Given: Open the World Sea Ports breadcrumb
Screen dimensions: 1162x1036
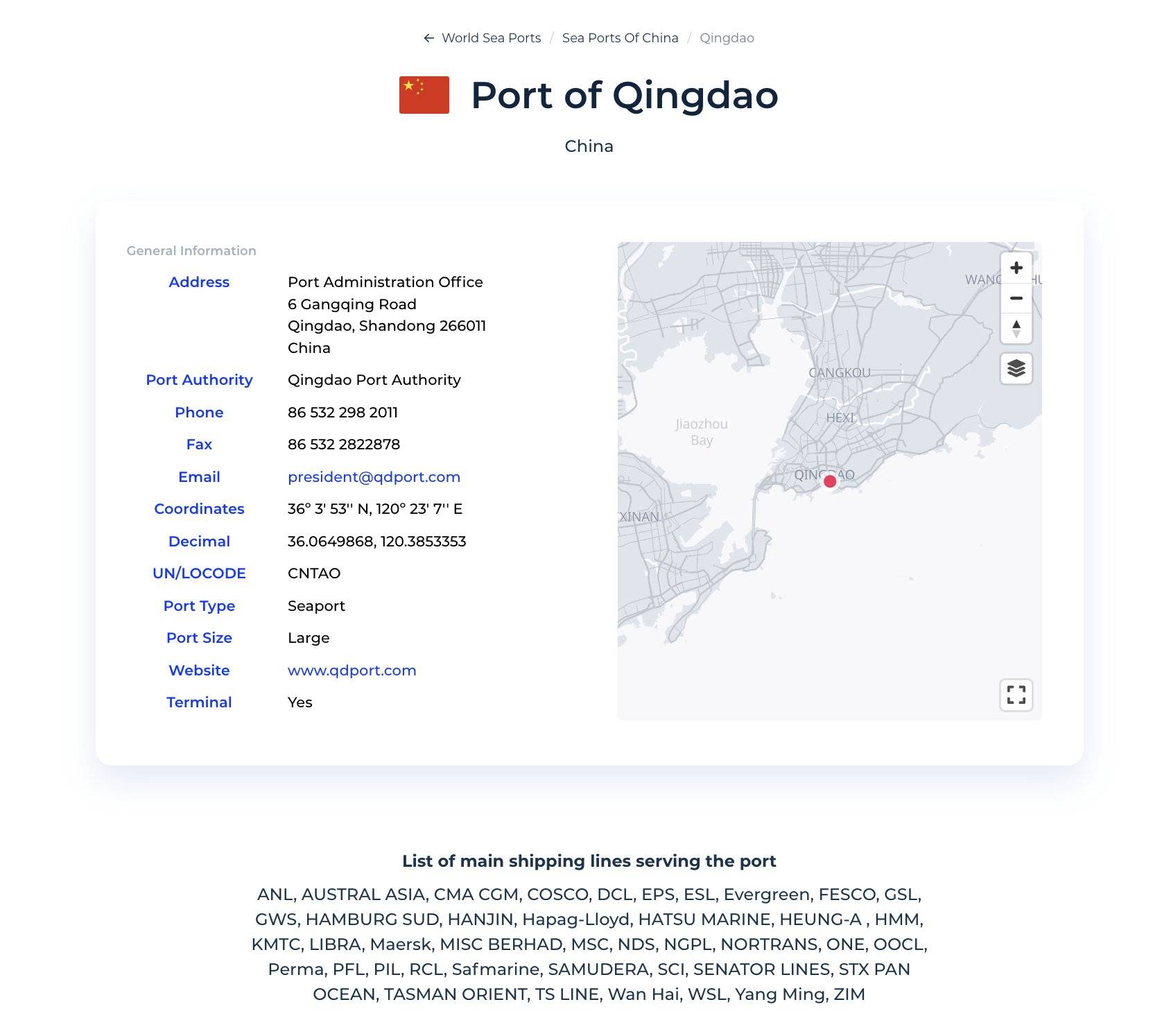Looking at the screenshot, I should click(x=491, y=38).
